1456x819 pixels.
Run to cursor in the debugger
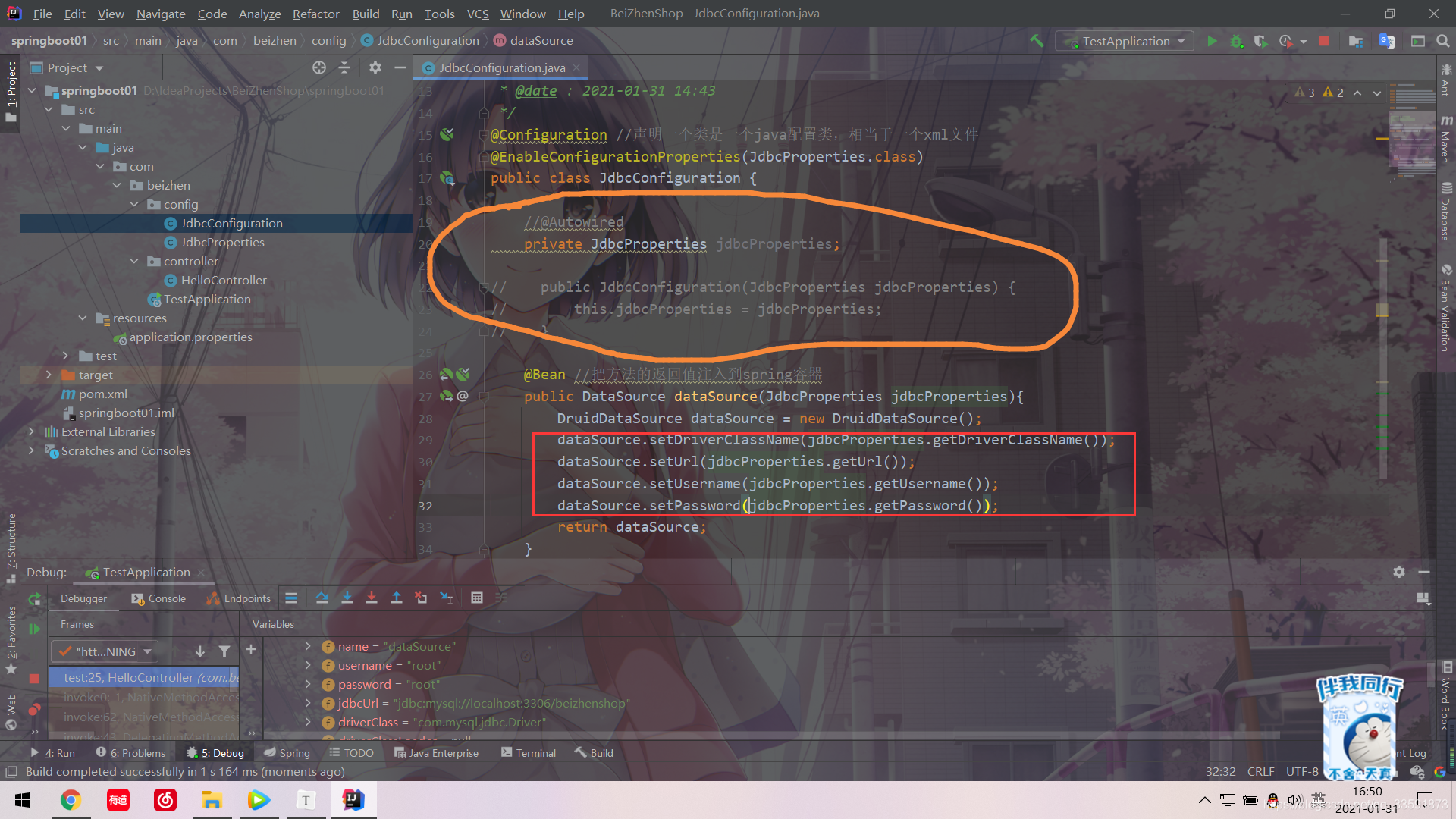(x=447, y=598)
